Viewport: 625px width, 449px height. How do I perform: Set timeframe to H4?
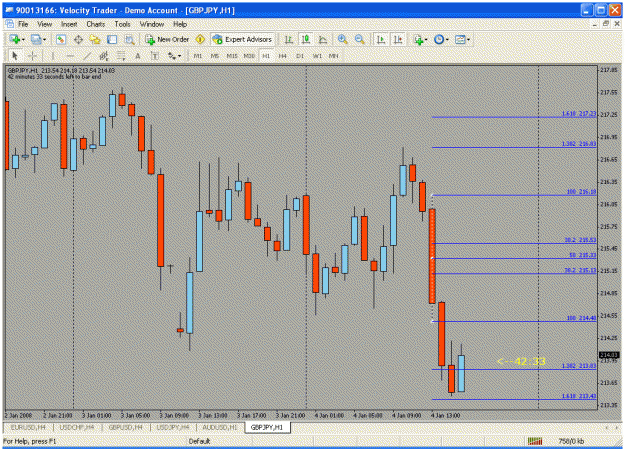coord(283,56)
